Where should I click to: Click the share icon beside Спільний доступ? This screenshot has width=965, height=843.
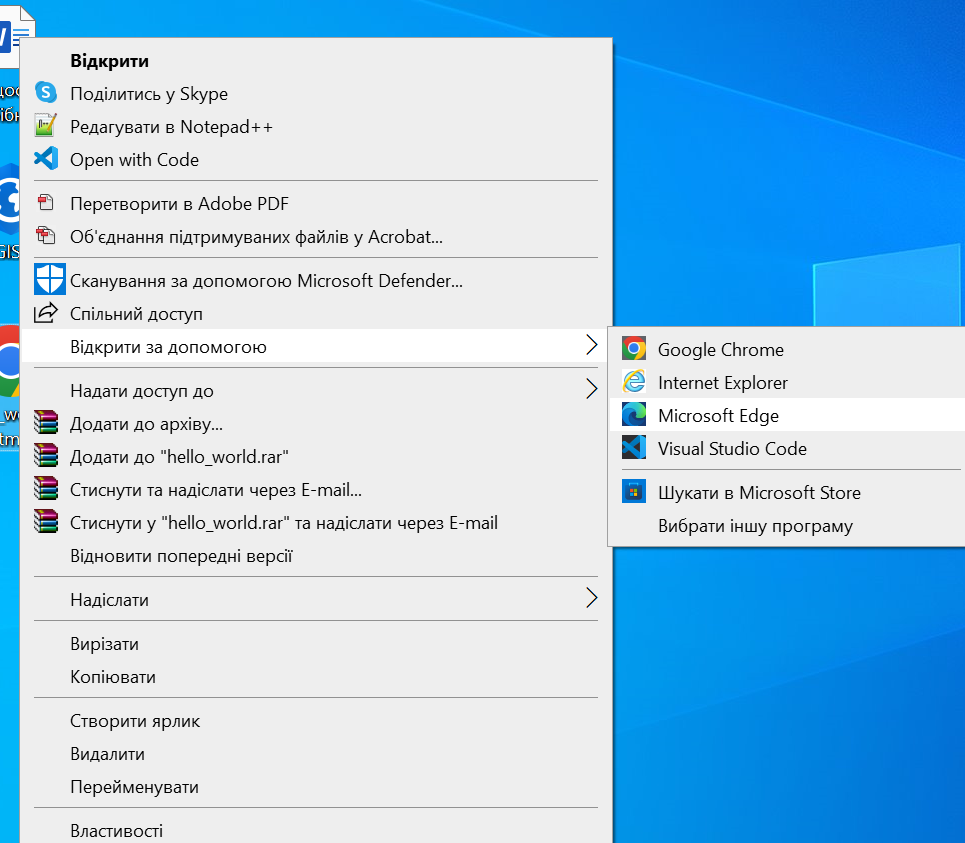[x=46, y=313]
